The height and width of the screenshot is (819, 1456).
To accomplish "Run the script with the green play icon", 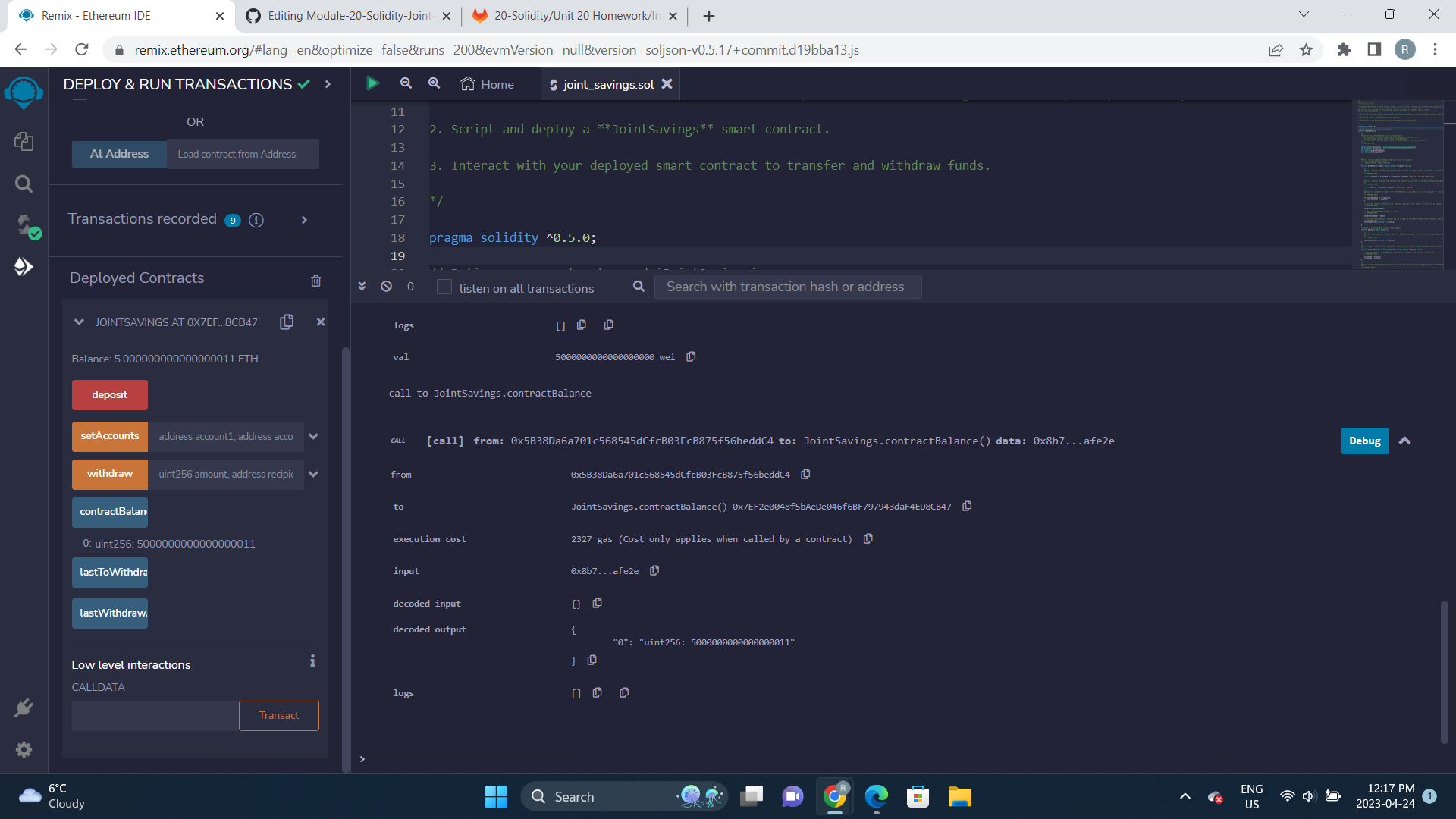I will click(x=372, y=83).
